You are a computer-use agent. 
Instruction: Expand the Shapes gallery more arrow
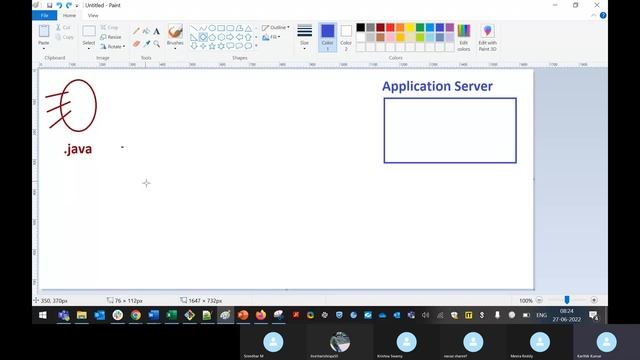256,46
